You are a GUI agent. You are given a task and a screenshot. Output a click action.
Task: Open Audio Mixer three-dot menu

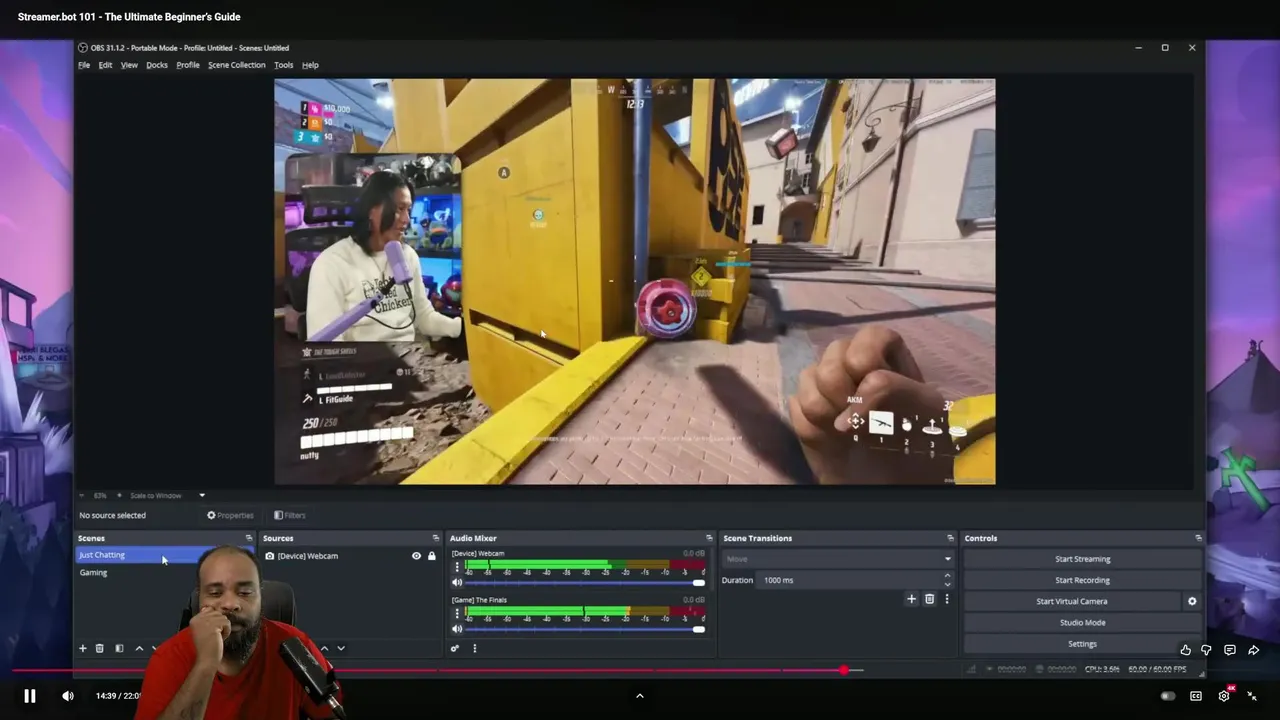point(474,648)
